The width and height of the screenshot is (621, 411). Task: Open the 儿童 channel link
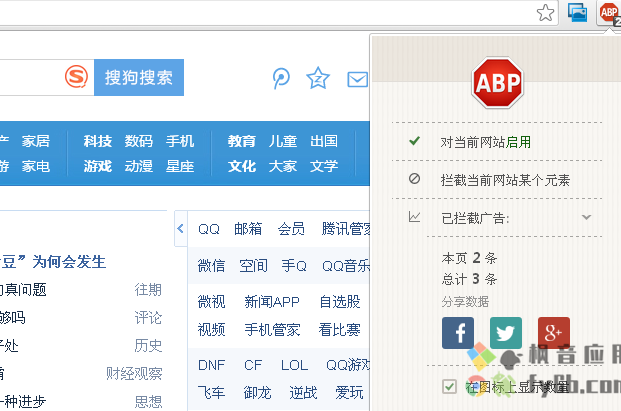click(x=283, y=141)
